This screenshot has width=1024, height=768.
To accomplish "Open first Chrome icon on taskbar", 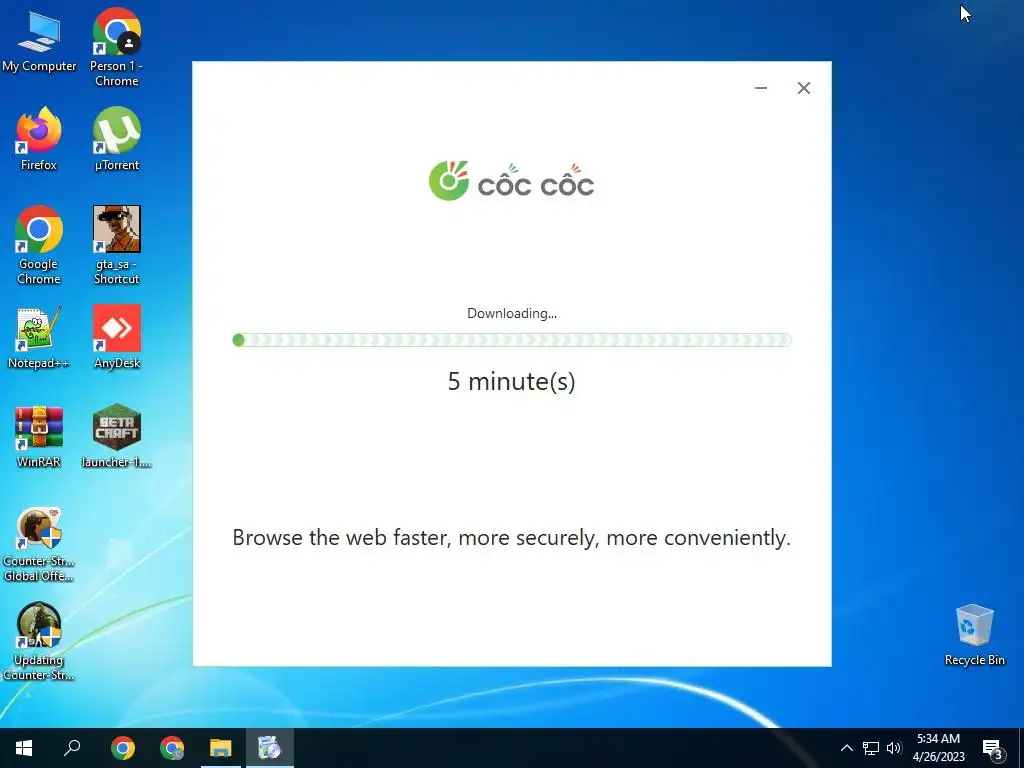I will pyautogui.click(x=123, y=748).
